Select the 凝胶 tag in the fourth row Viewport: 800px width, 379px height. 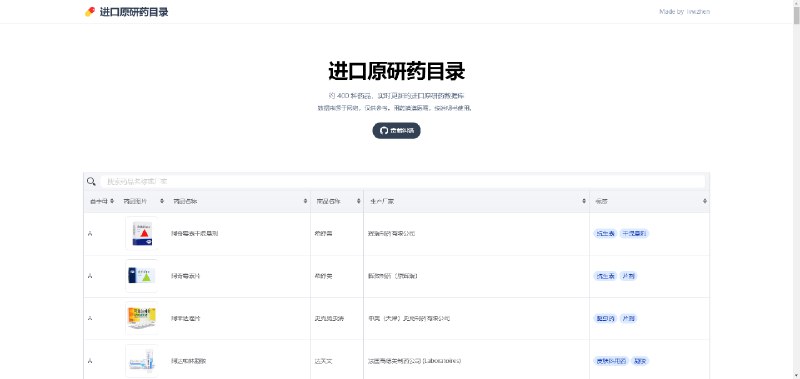(640, 361)
